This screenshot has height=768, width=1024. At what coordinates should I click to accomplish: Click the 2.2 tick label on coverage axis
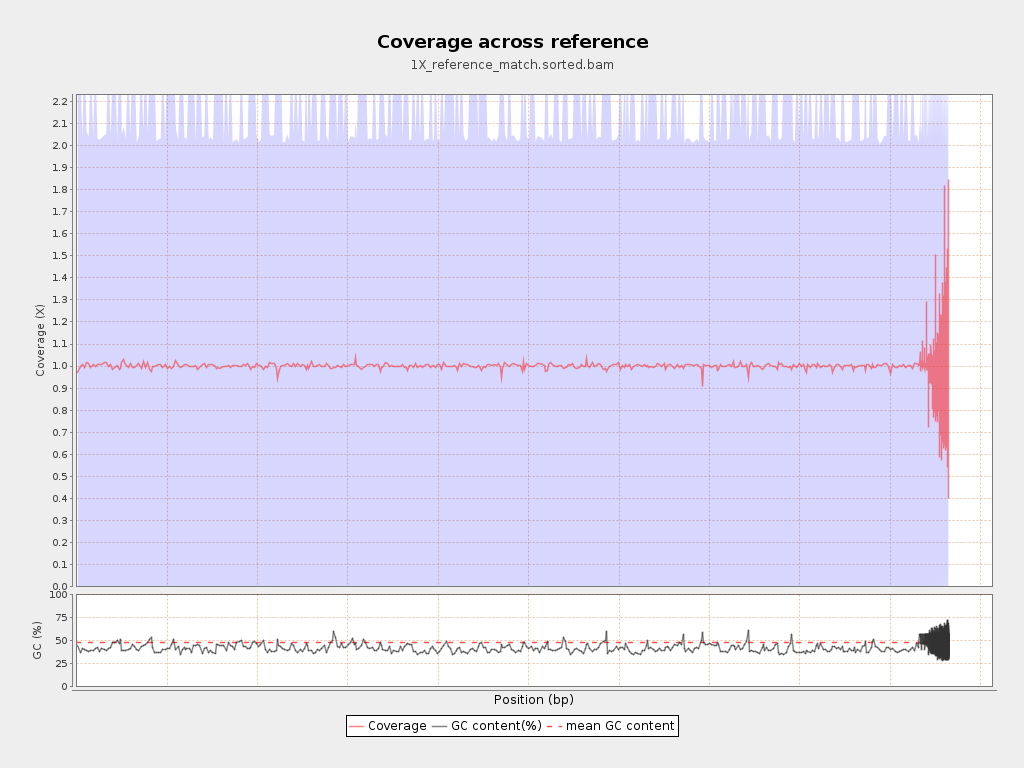(x=60, y=101)
